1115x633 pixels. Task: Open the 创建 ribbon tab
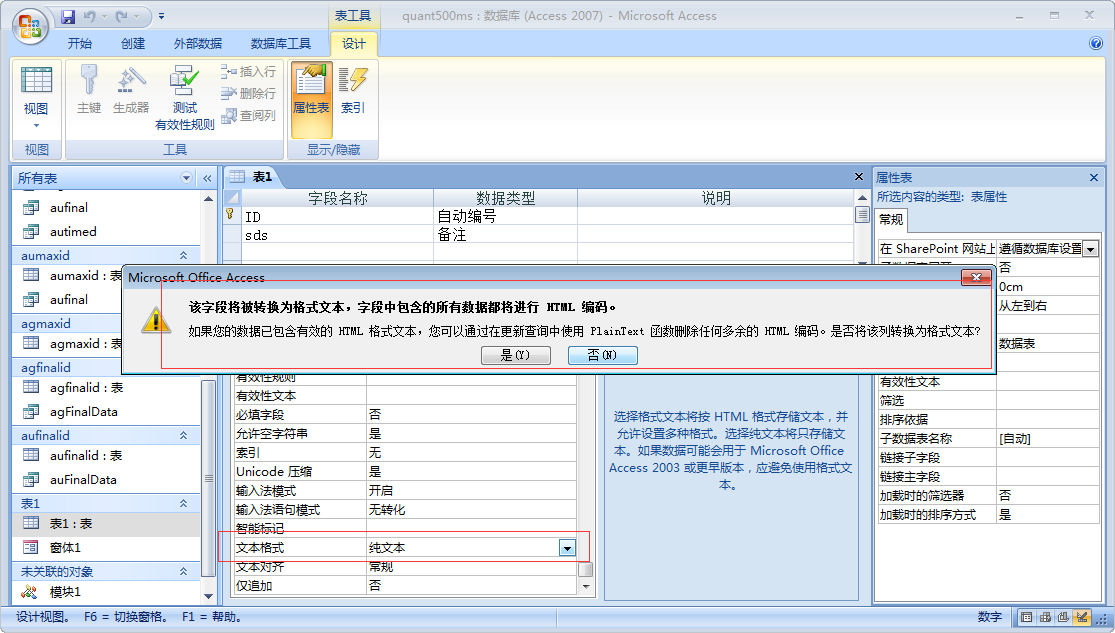(133, 43)
